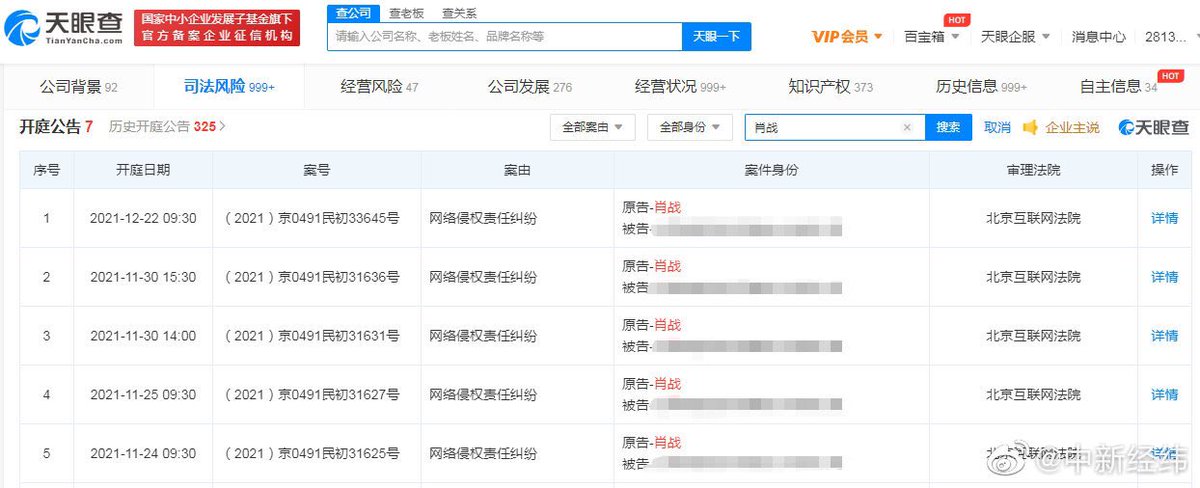The height and width of the screenshot is (488, 1200).
Task: Open the 司法风险 tab
Action: [x=229, y=87]
